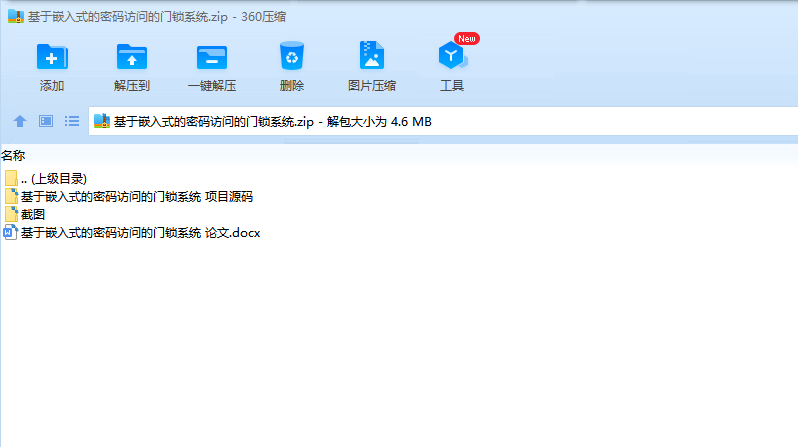Select the 论文.docx file name
Viewport: 798px width, 447px height.
(x=140, y=233)
